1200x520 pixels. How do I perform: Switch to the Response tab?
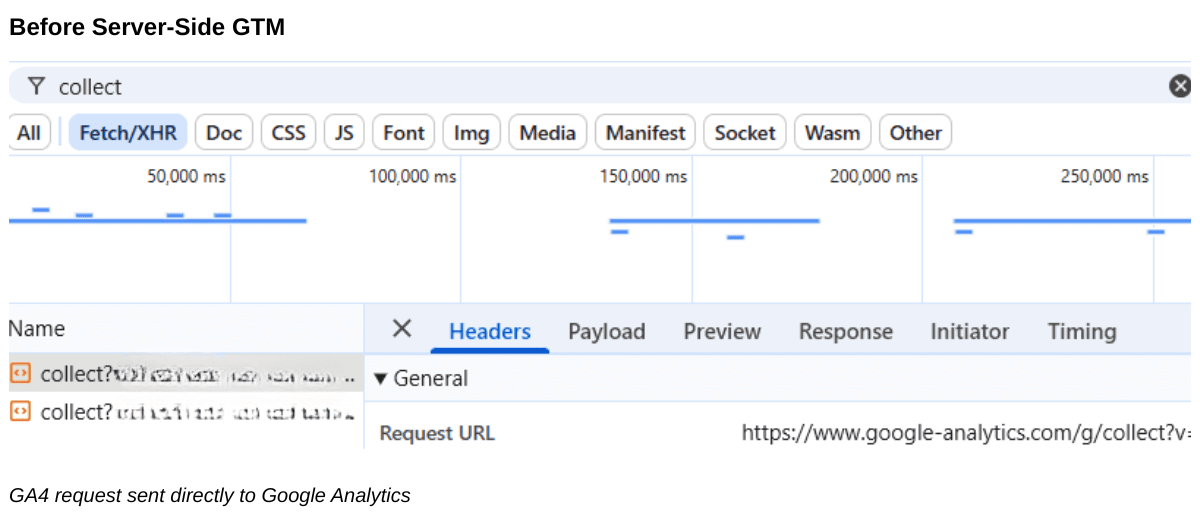point(846,332)
